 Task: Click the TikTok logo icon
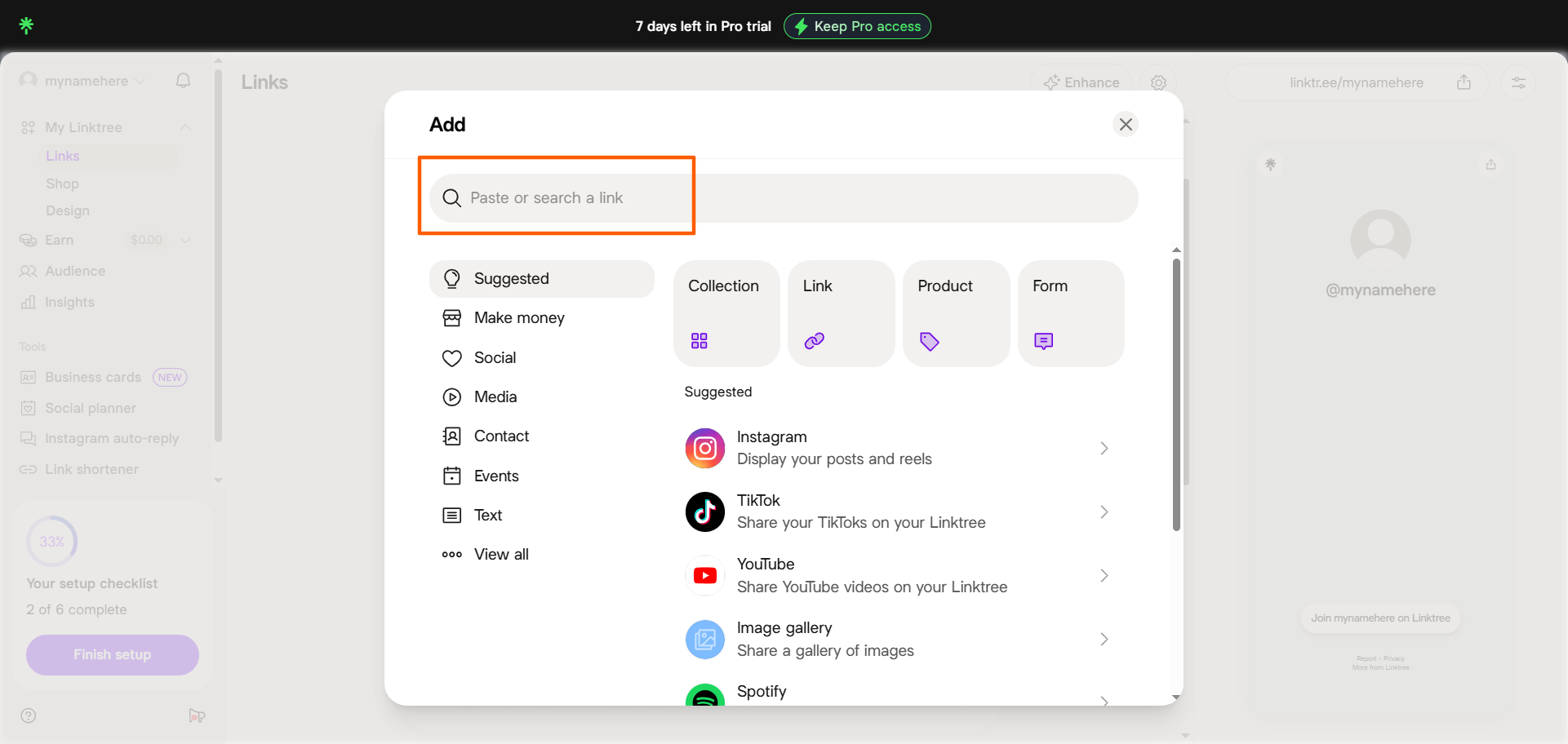705,512
